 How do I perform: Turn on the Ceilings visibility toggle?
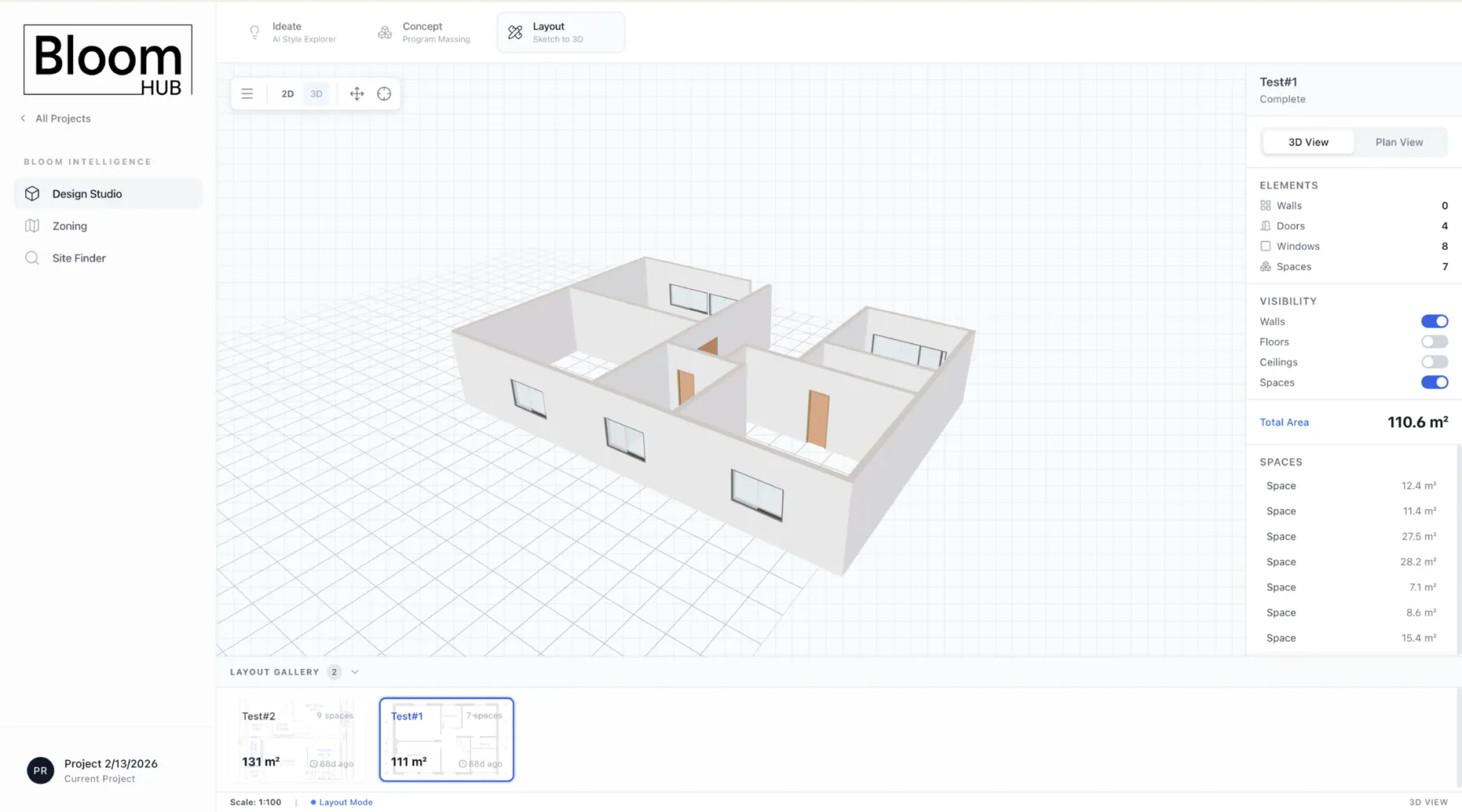(1434, 361)
